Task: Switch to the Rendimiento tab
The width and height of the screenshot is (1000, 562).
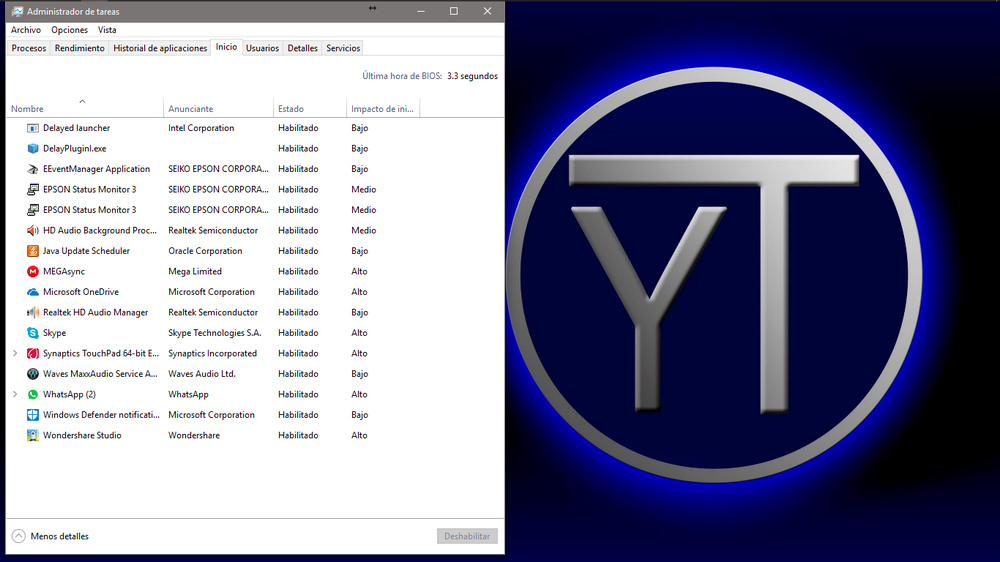Action: [x=80, y=48]
